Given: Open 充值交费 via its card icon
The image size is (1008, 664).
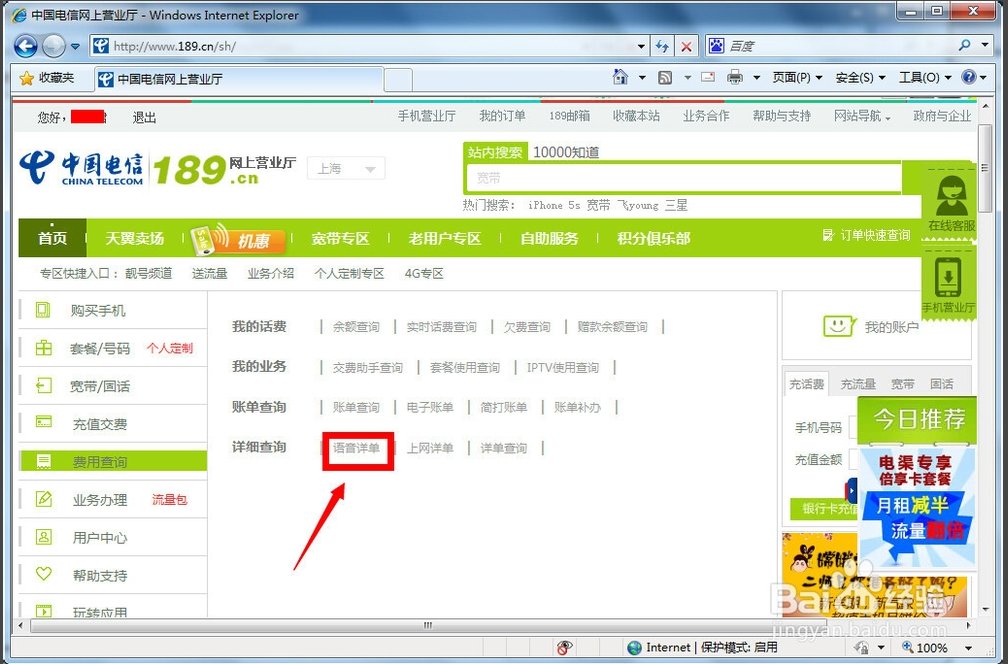Looking at the screenshot, I should pyautogui.click(x=43, y=421).
